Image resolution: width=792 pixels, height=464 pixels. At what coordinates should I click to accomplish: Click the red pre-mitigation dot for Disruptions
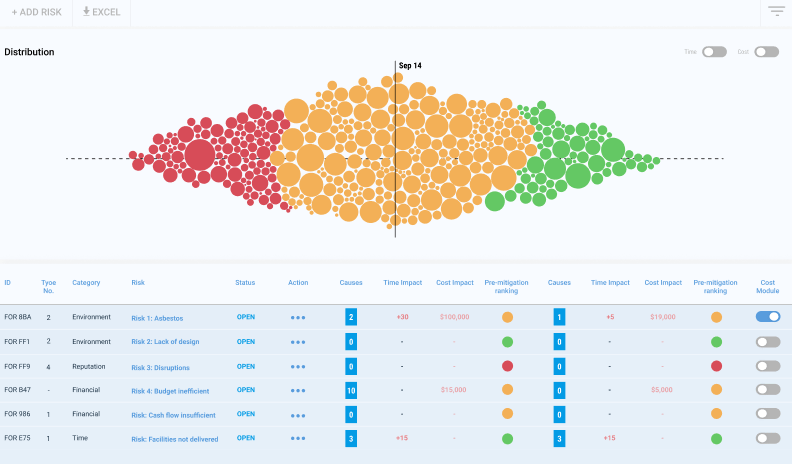(x=508, y=366)
